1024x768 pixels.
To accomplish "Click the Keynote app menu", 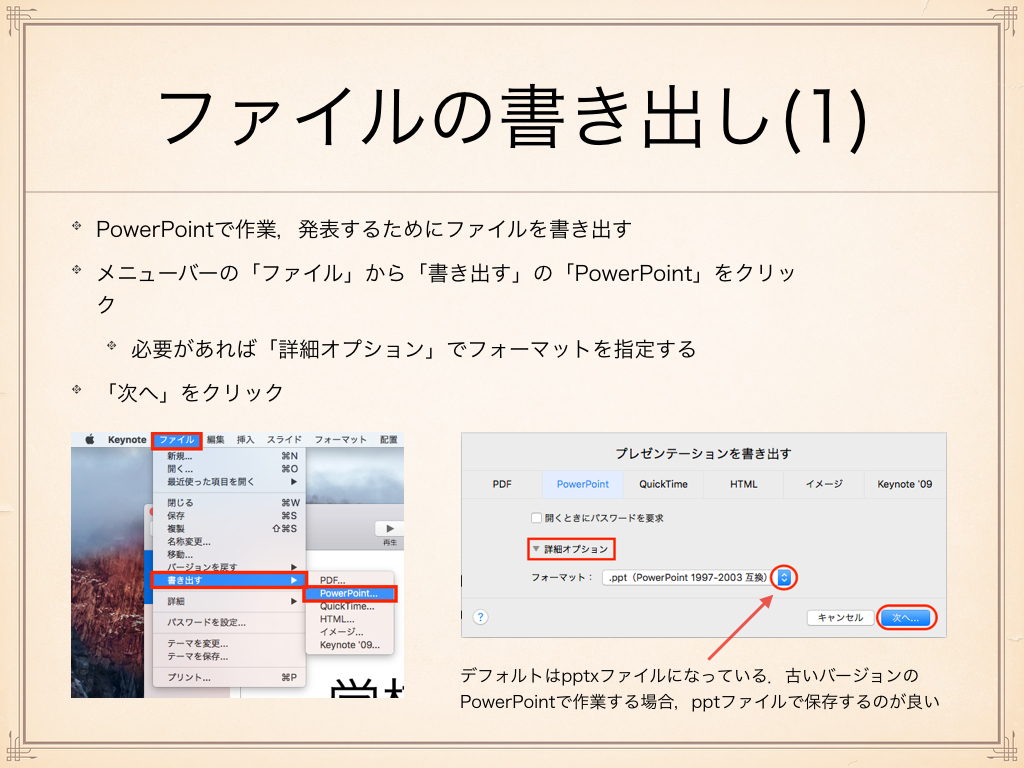I will [127, 440].
